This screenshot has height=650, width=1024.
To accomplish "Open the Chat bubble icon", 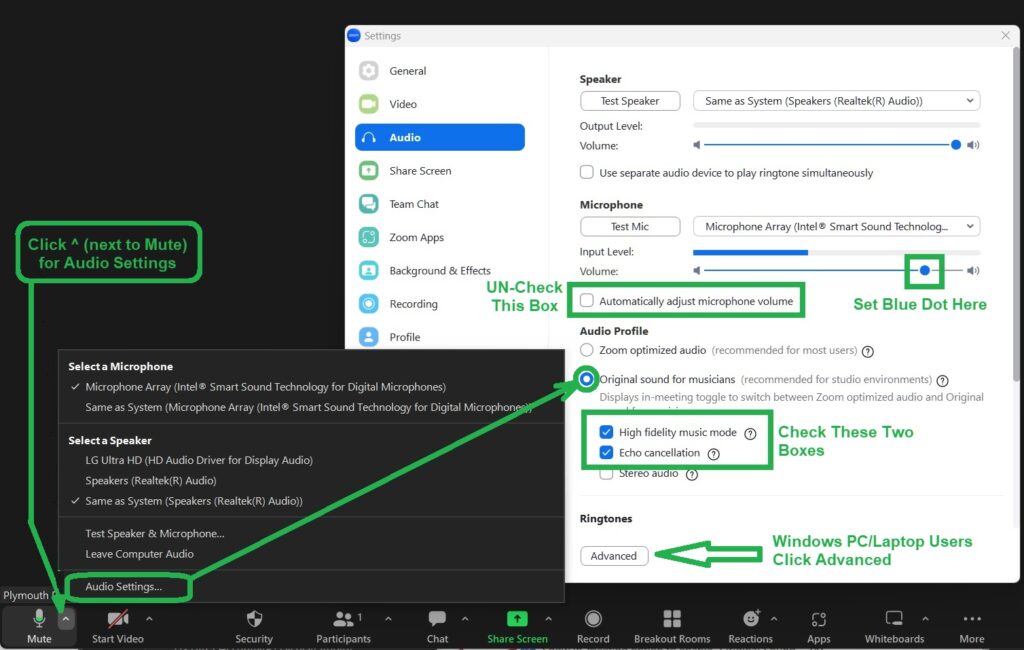I will coord(437,618).
